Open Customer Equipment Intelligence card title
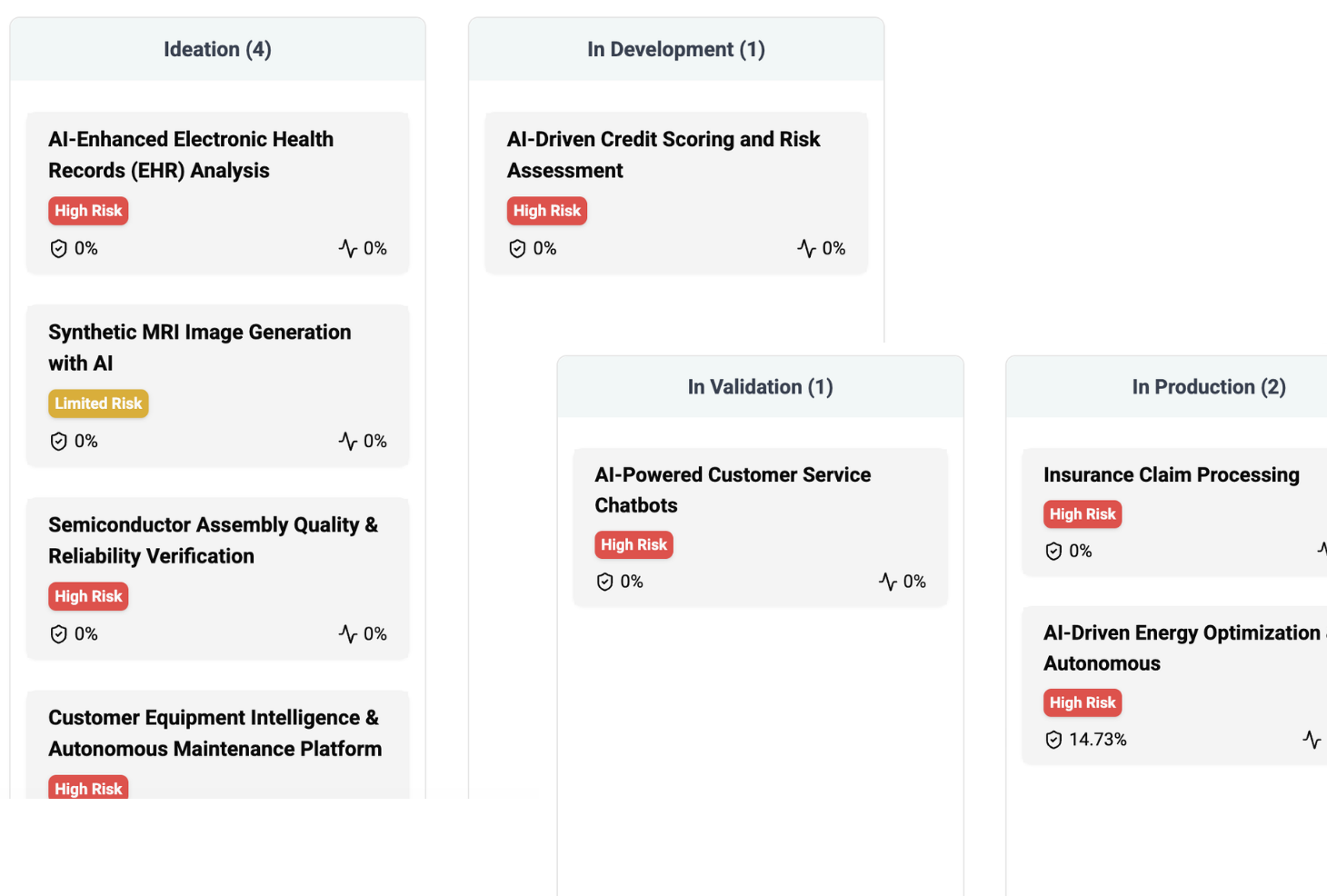Image resolution: width=1327 pixels, height=896 pixels. 215,732
